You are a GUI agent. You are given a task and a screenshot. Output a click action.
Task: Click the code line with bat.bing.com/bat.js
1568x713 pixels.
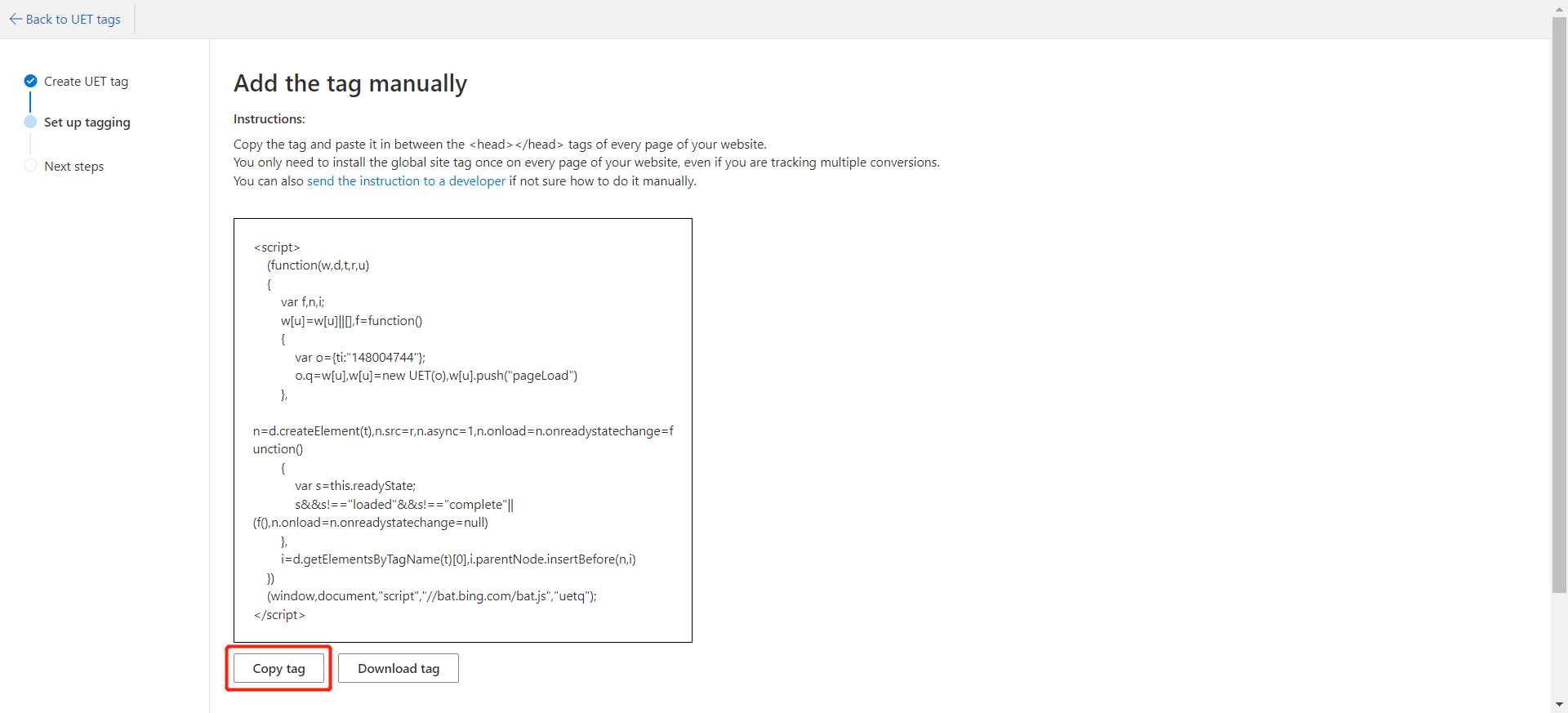pos(432,595)
